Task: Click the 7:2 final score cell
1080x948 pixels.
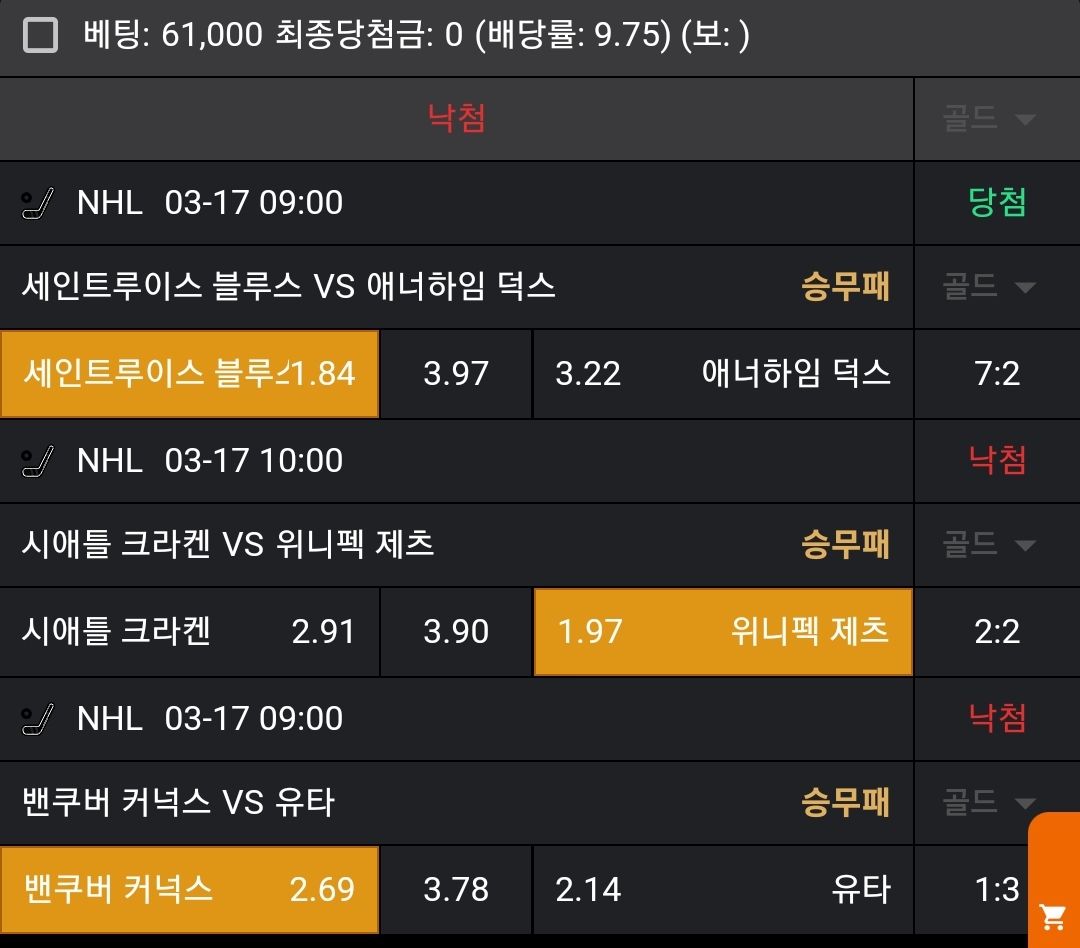Action: (997, 374)
